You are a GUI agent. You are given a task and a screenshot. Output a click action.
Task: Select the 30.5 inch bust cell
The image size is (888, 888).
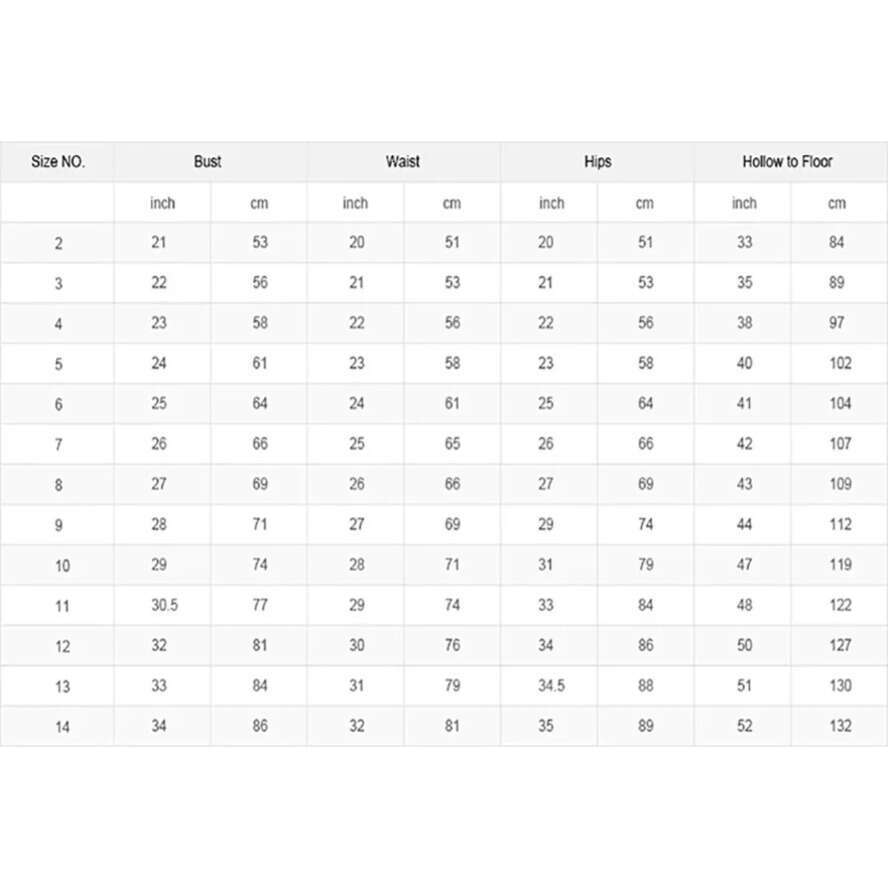point(164,605)
